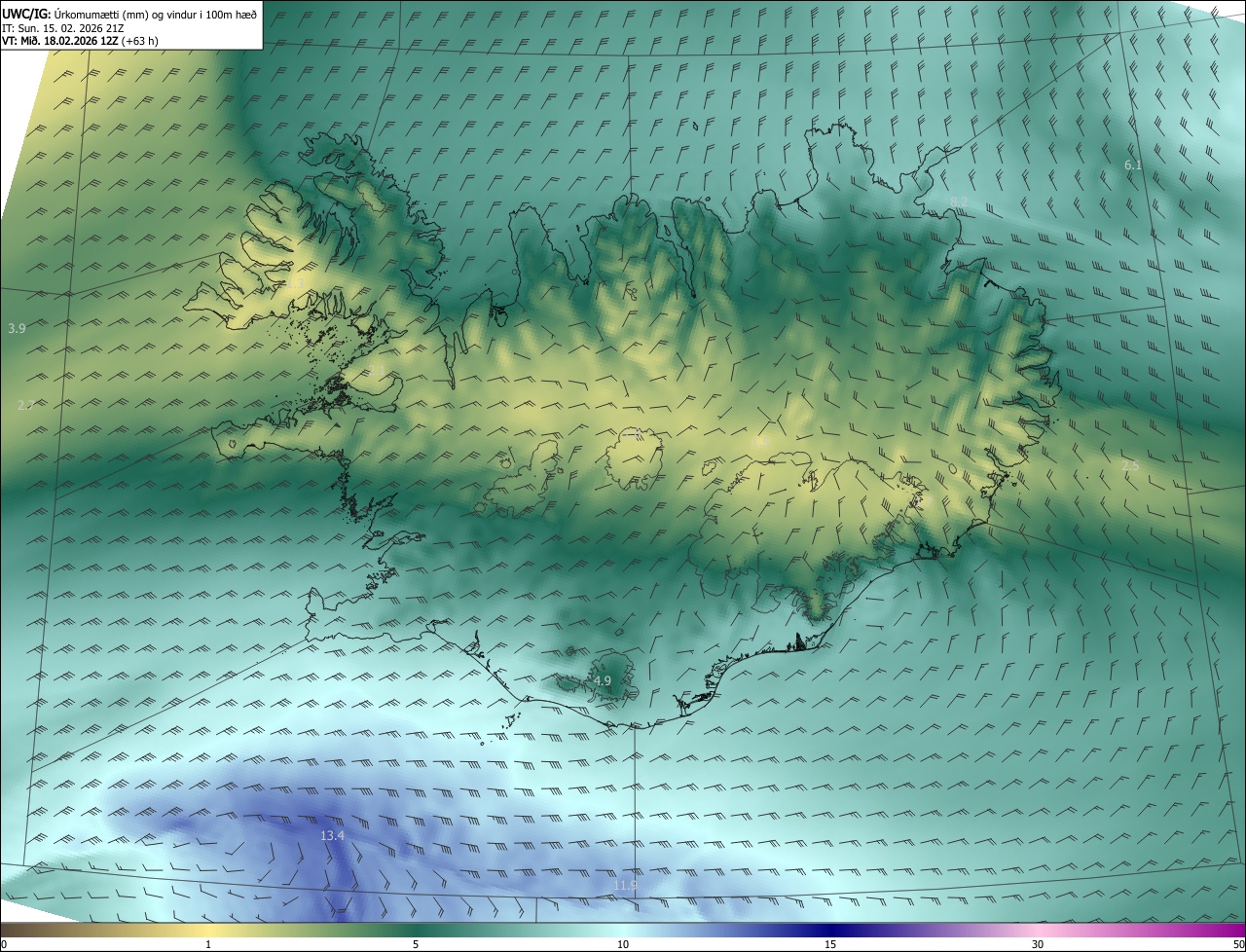This screenshot has height=952, width=1246.
Task: Select the colorbar tick label "50"
Action: [x=1238, y=944]
